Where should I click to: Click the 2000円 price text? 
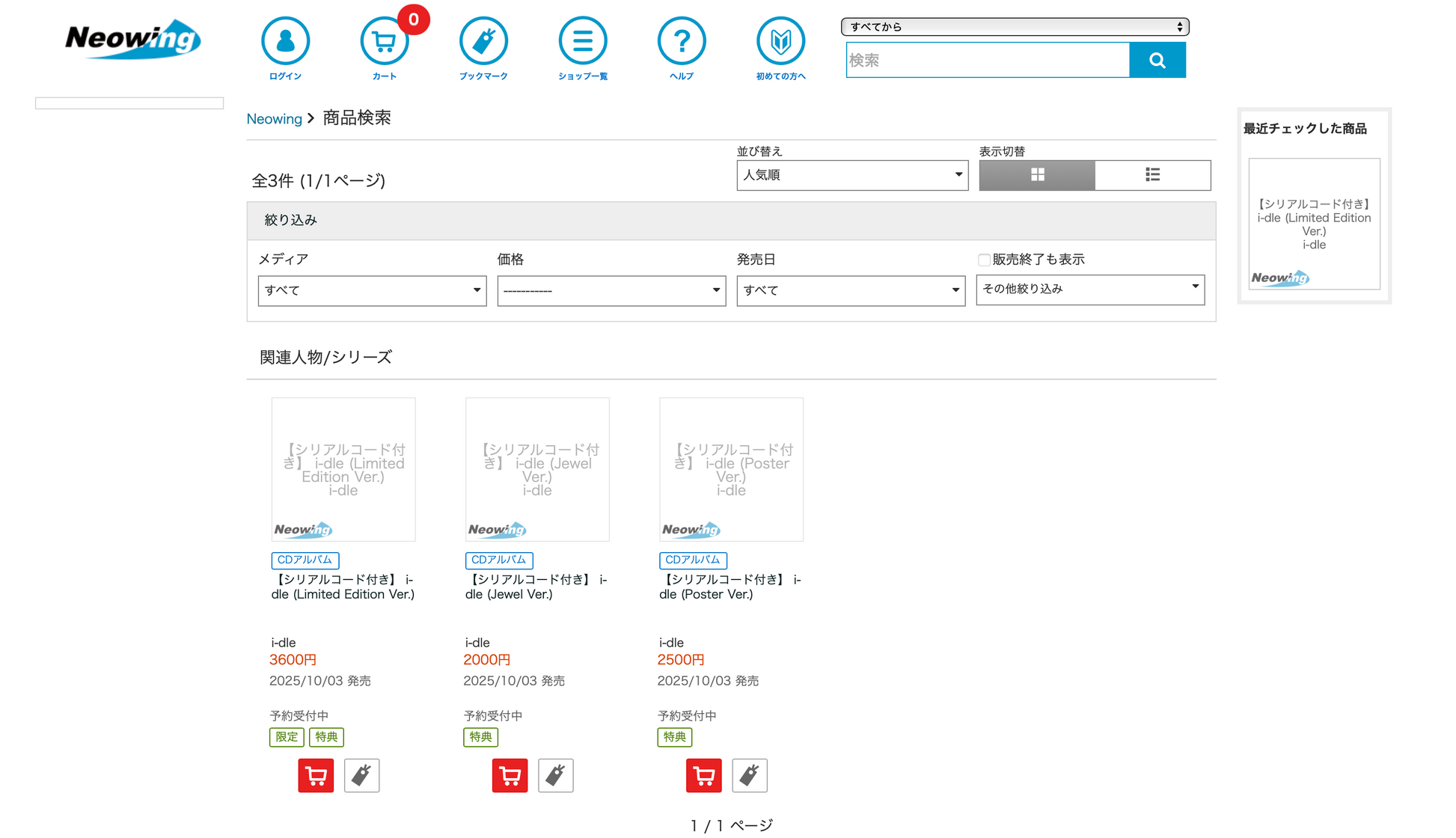point(486,660)
